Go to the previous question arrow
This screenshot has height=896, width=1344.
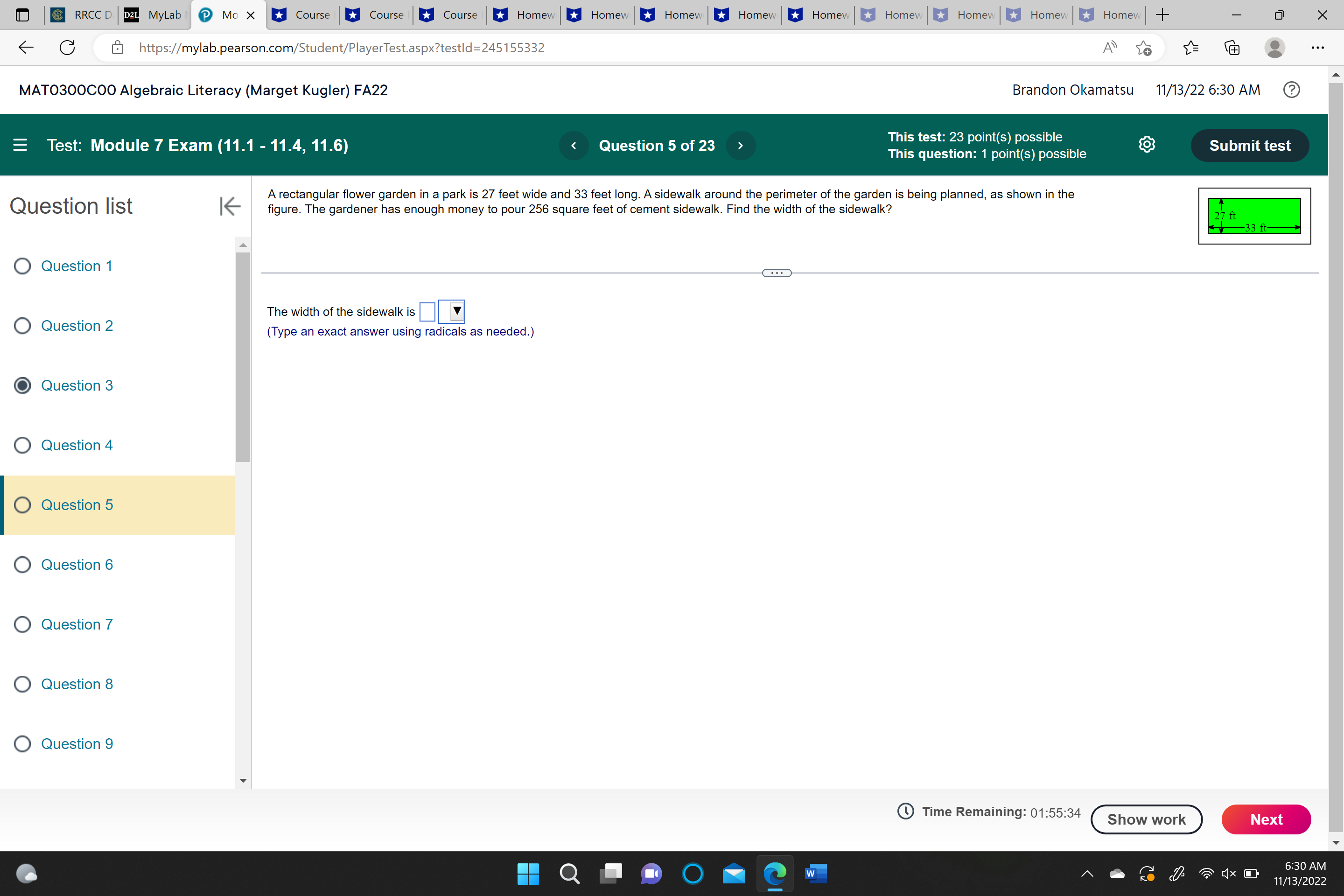tap(574, 145)
